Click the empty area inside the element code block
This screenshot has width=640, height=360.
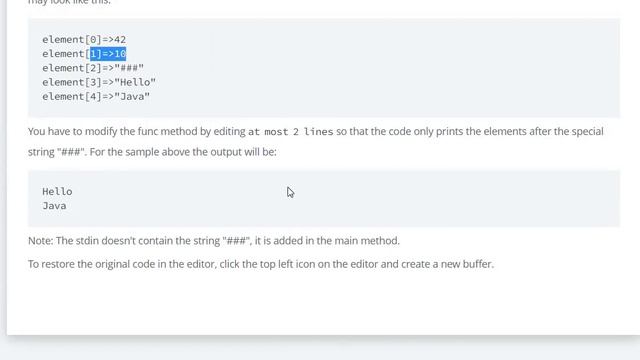pyautogui.click(x=388, y=68)
